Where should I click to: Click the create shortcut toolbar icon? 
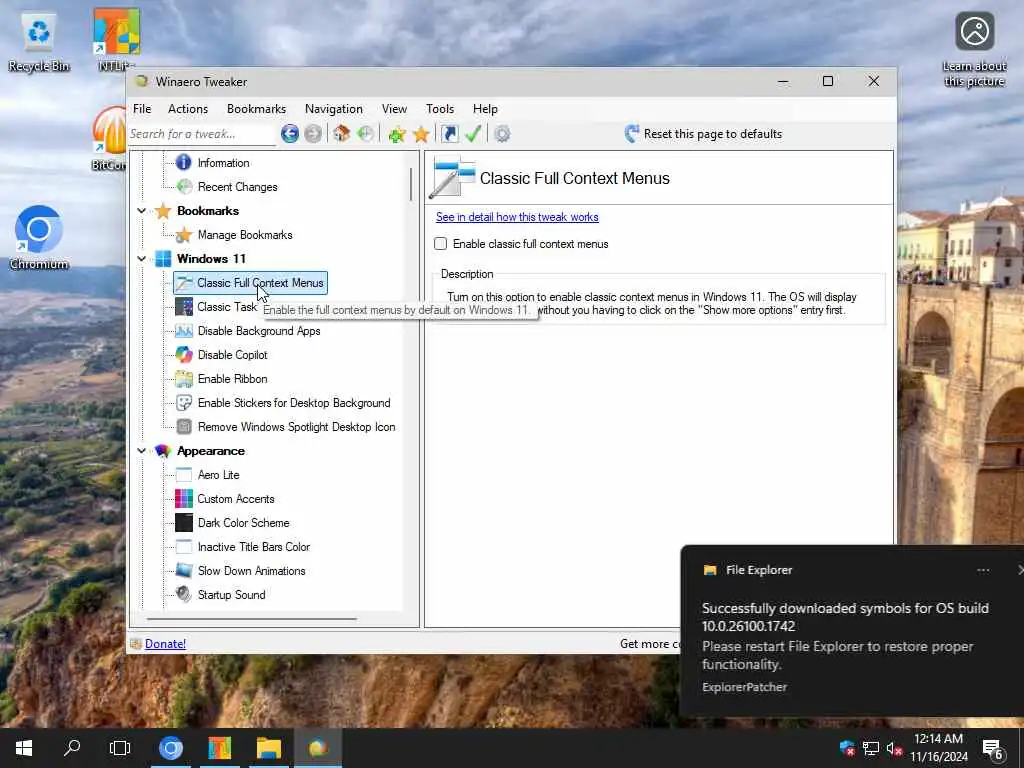[449, 134]
